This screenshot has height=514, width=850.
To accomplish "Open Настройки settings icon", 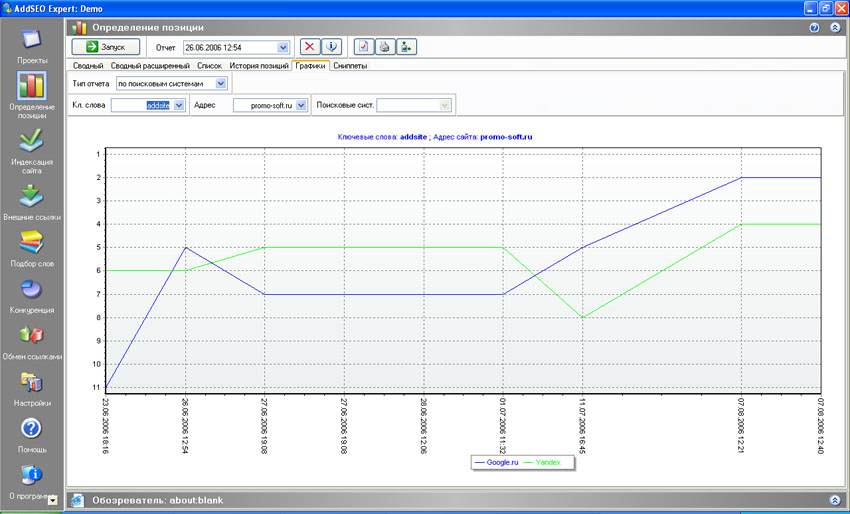I will tap(31, 382).
